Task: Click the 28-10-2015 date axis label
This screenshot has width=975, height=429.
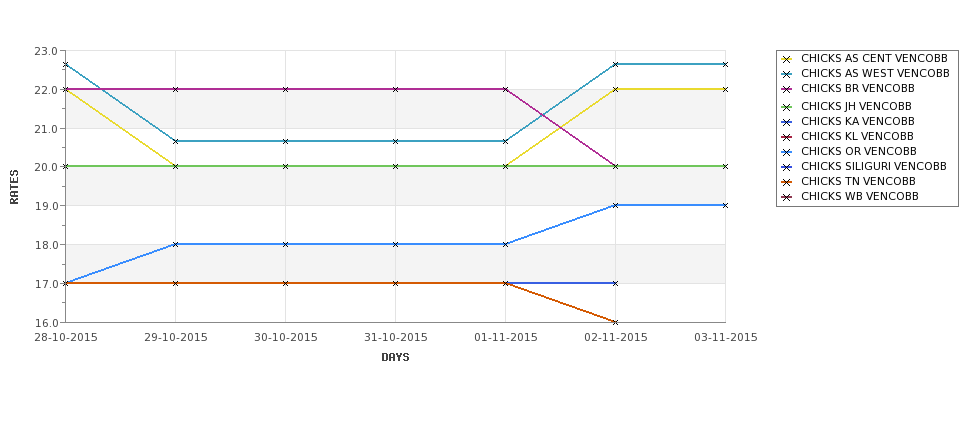Action: tap(65, 337)
